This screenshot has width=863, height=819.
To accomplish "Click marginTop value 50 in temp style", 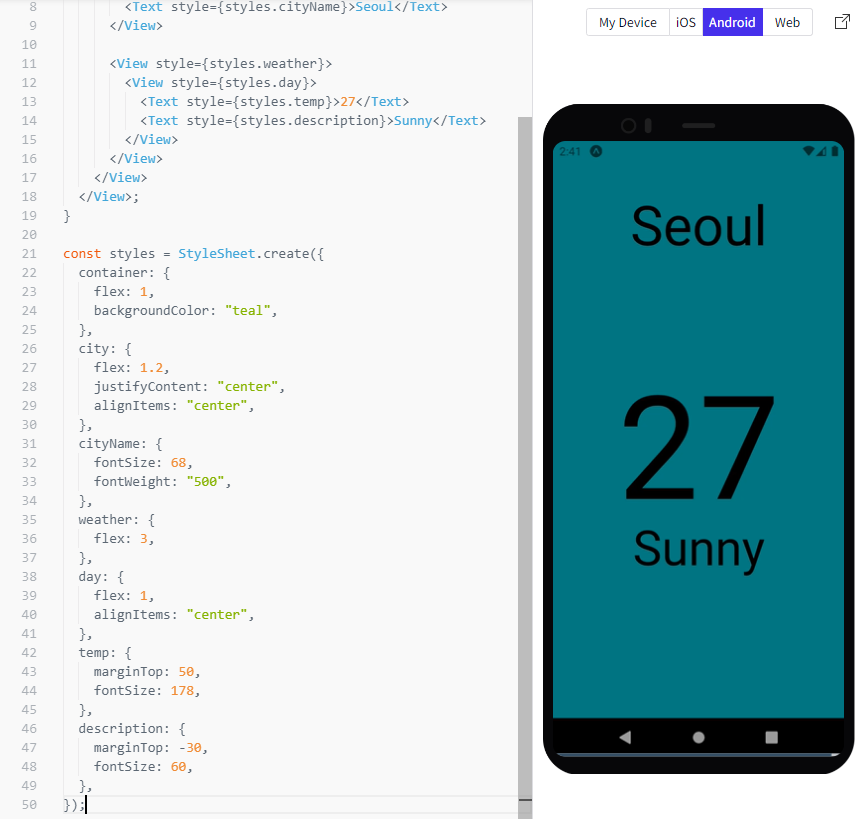I will [186, 672].
